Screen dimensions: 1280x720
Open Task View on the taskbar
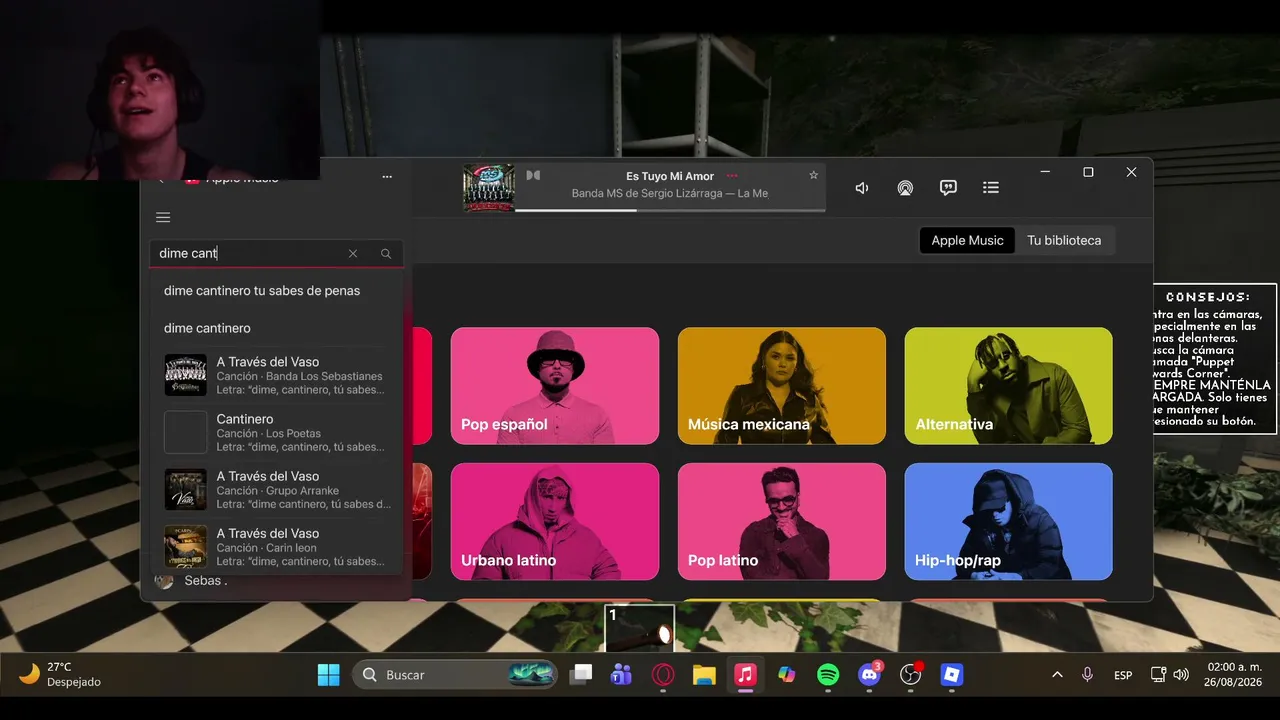tap(581, 675)
